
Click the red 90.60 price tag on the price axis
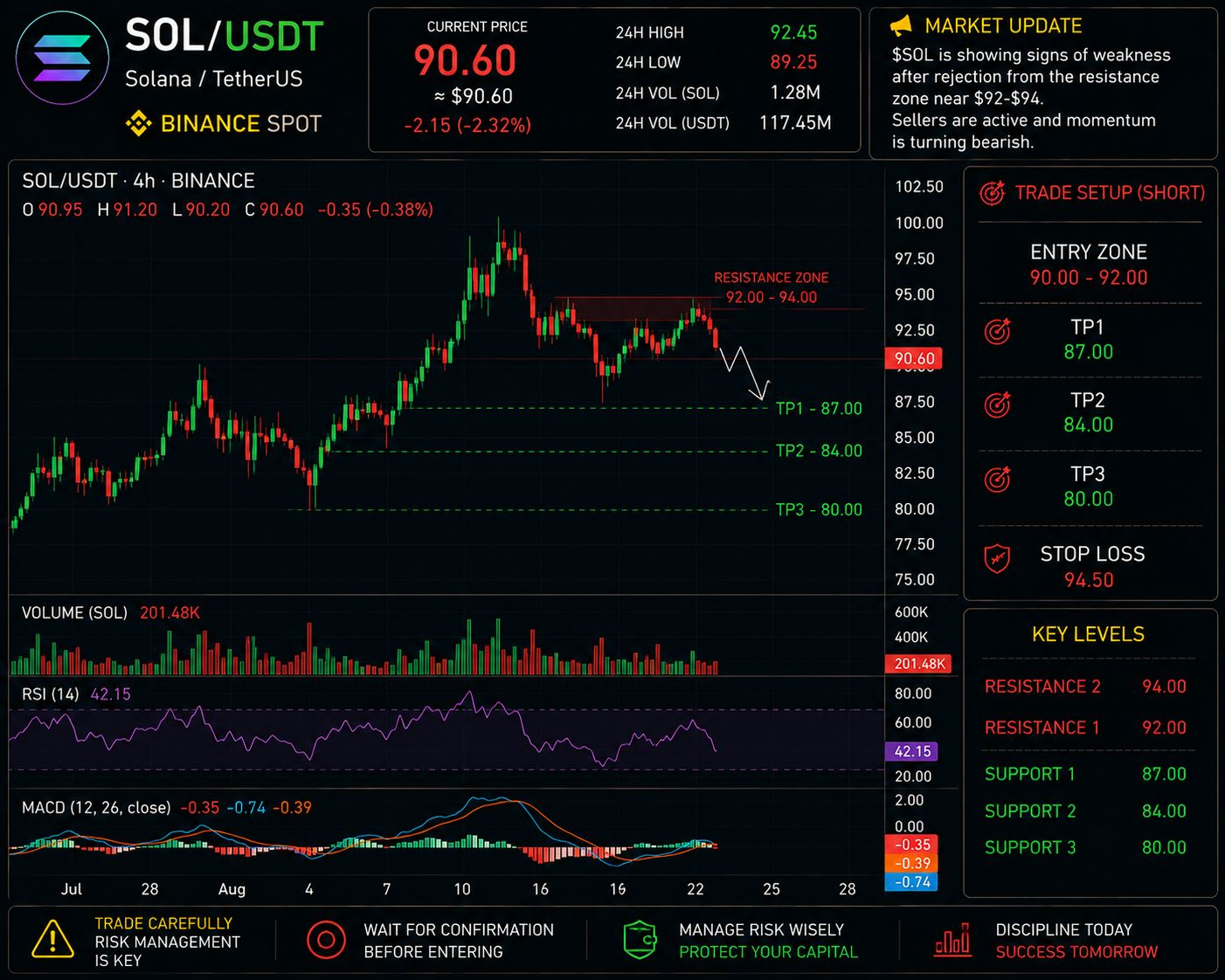(915, 358)
